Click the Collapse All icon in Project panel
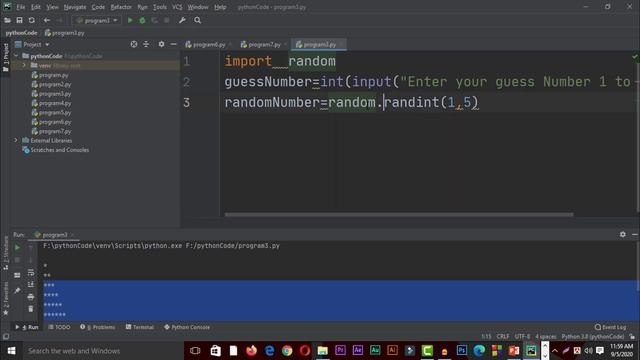Screen dimensions: 640x360 pos(146,44)
